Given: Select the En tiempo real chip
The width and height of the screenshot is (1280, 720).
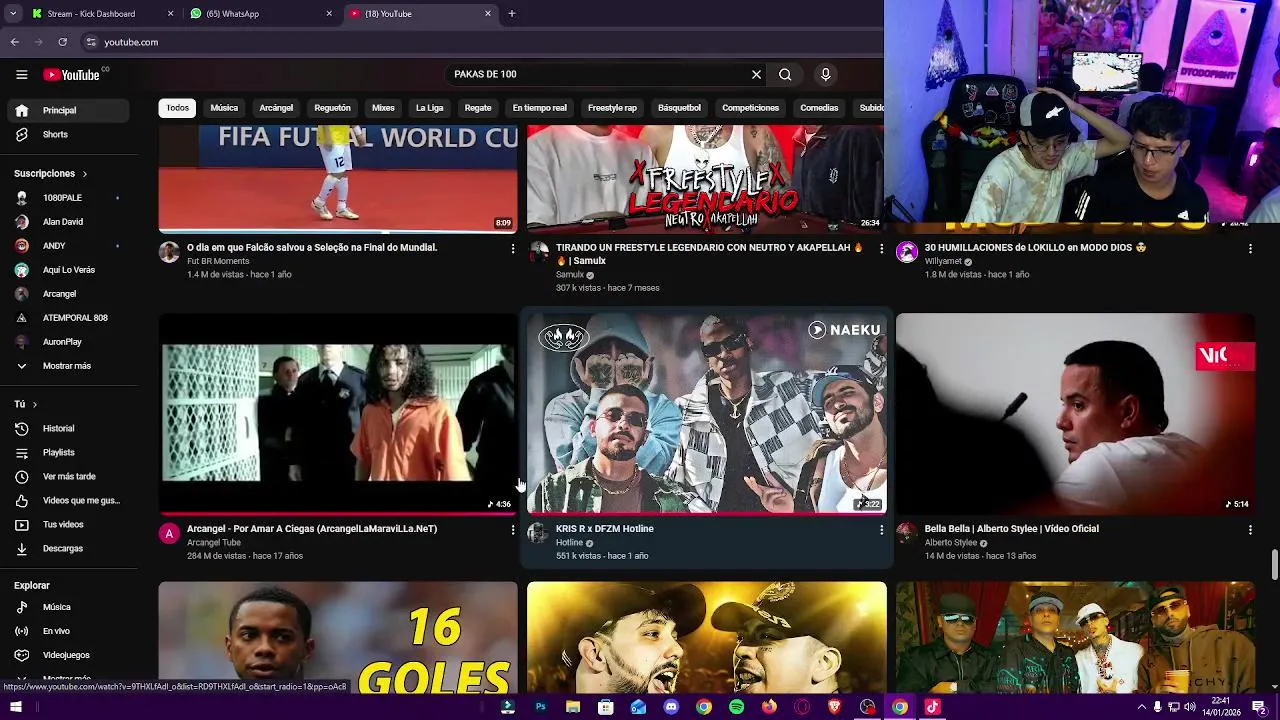Looking at the screenshot, I should 540,108.
